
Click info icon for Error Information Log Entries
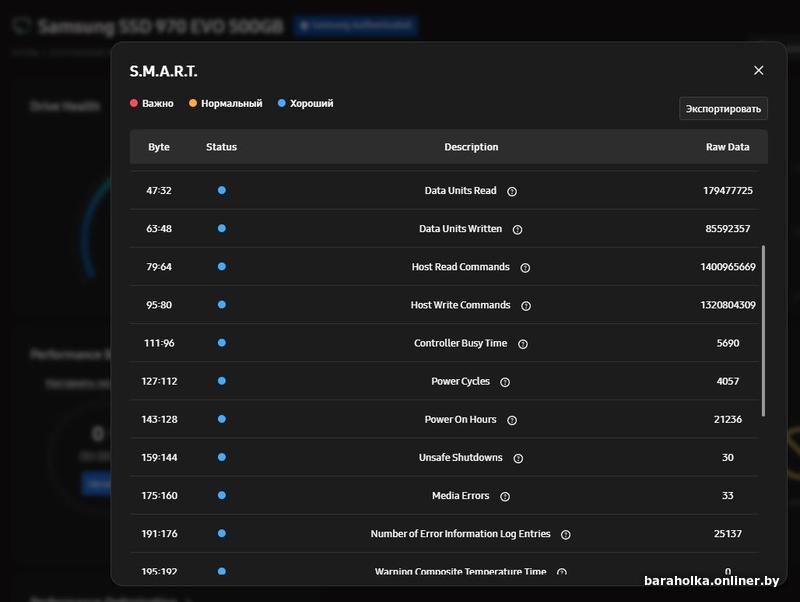click(x=566, y=534)
